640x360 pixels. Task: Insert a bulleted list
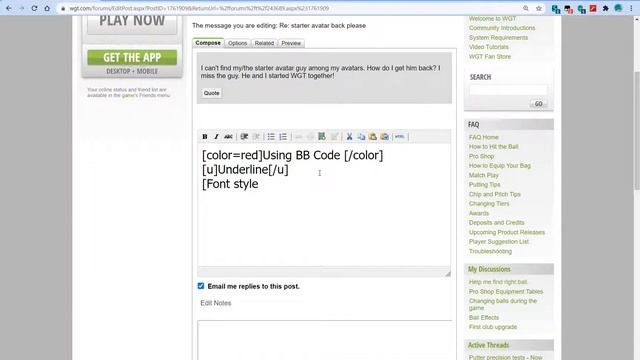click(x=271, y=137)
